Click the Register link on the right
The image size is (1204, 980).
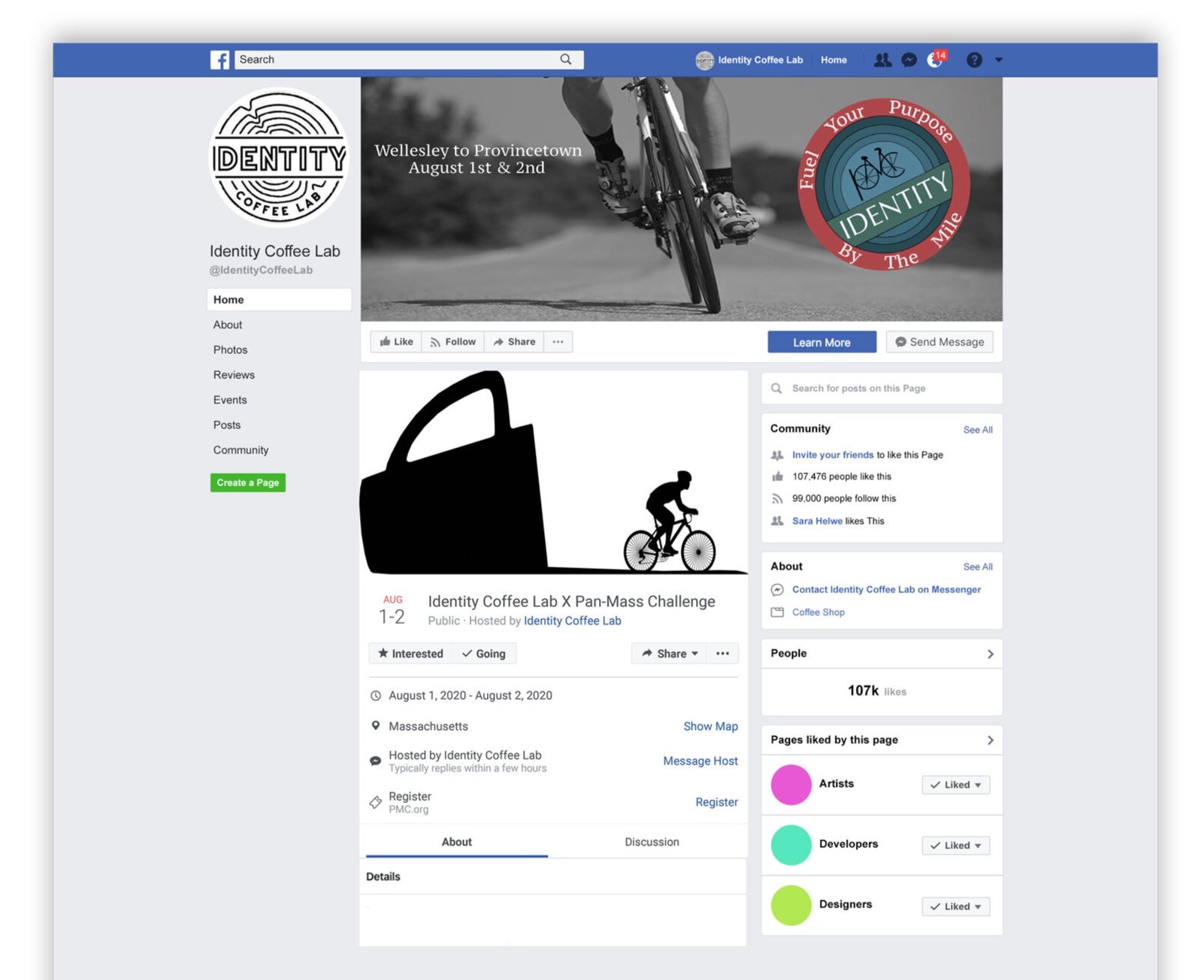716,803
